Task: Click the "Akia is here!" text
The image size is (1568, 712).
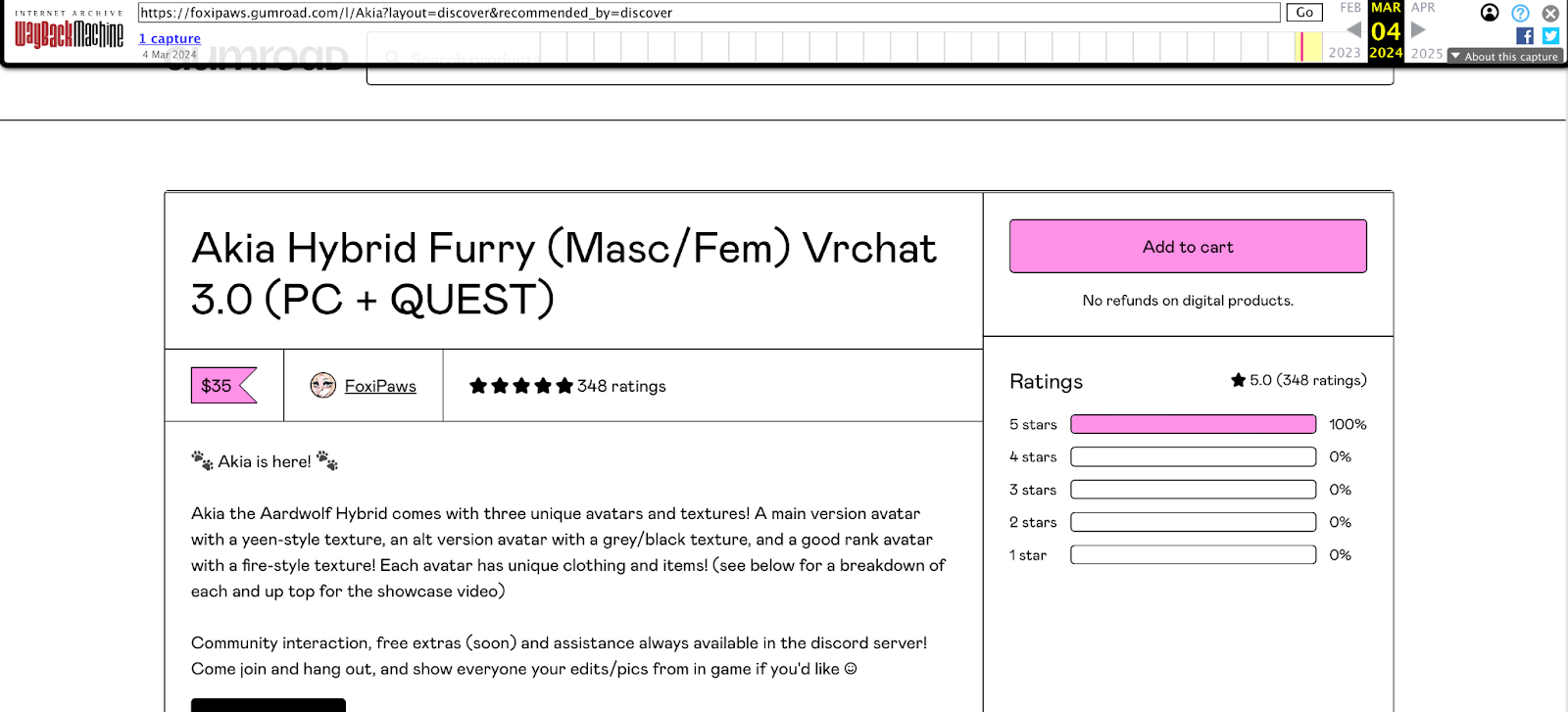Action: pyautogui.click(x=265, y=461)
